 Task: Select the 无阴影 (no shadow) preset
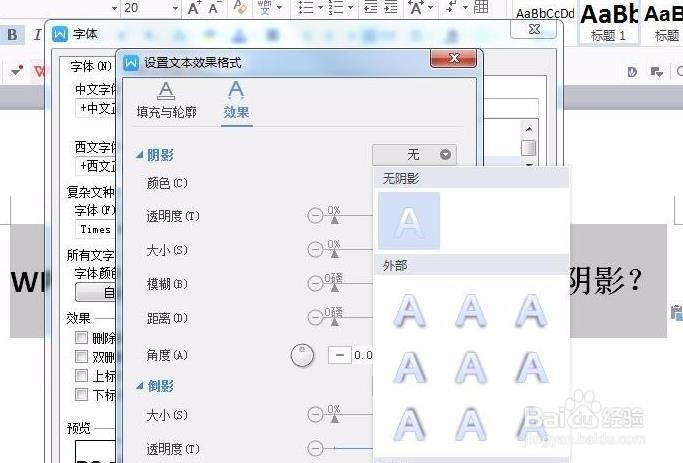pyautogui.click(x=409, y=221)
